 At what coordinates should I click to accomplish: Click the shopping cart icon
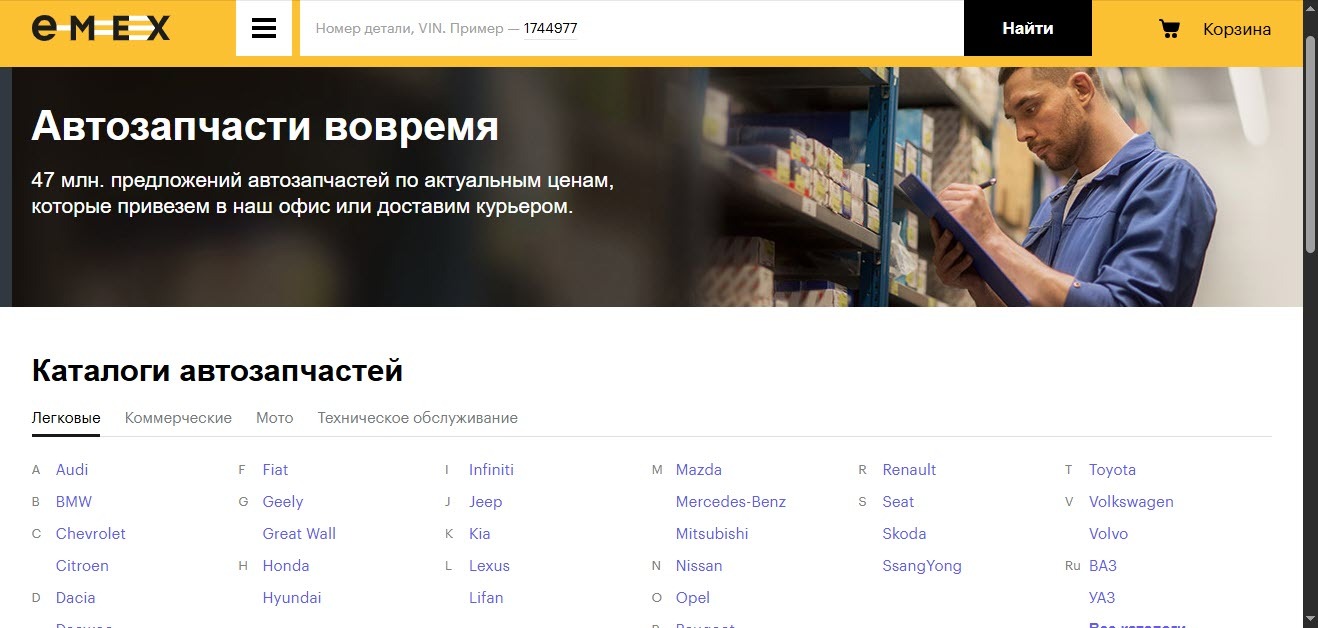[1169, 29]
